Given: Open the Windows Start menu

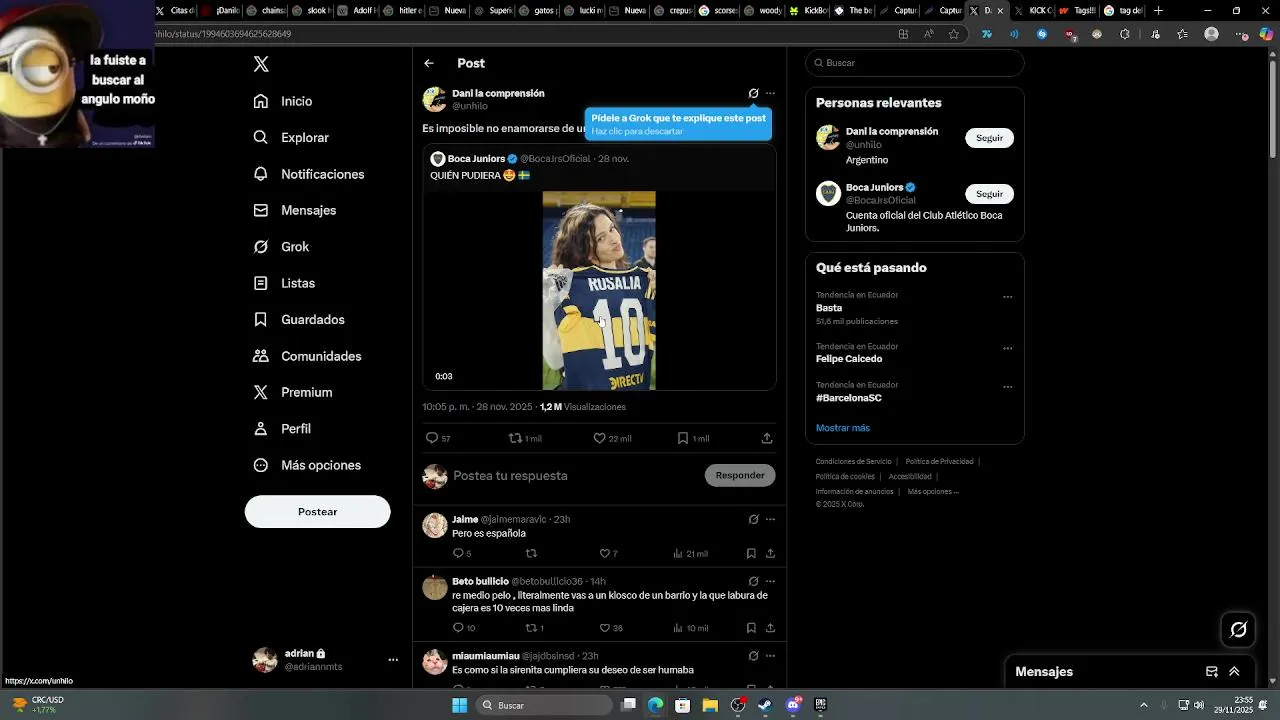Looking at the screenshot, I should pos(459,705).
